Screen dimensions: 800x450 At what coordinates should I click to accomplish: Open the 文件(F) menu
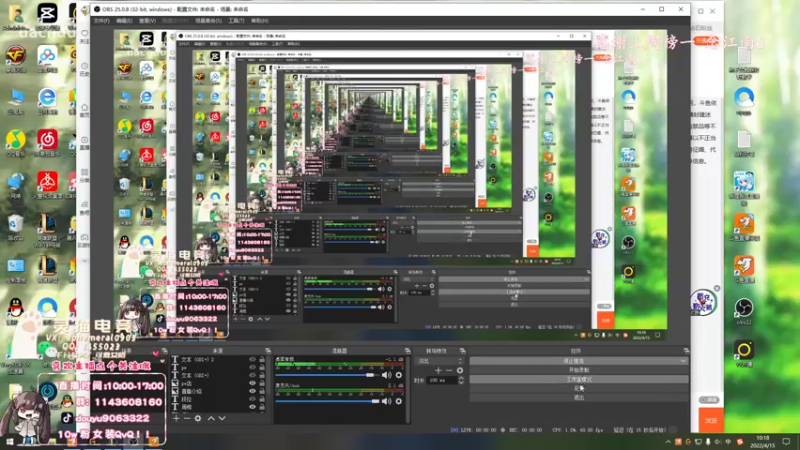click(102, 21)
